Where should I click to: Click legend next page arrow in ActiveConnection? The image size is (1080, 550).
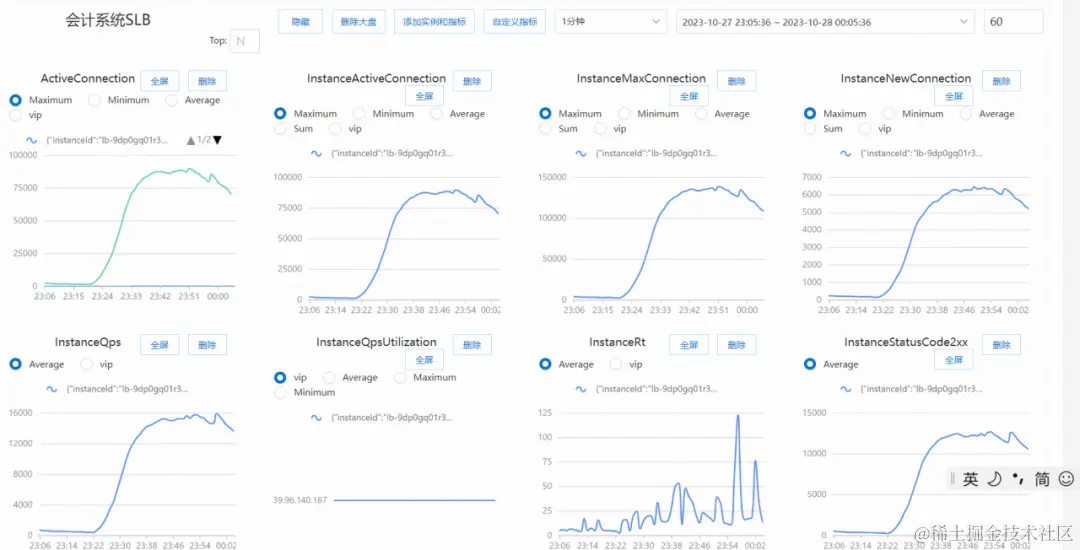[x=218, y=140]
